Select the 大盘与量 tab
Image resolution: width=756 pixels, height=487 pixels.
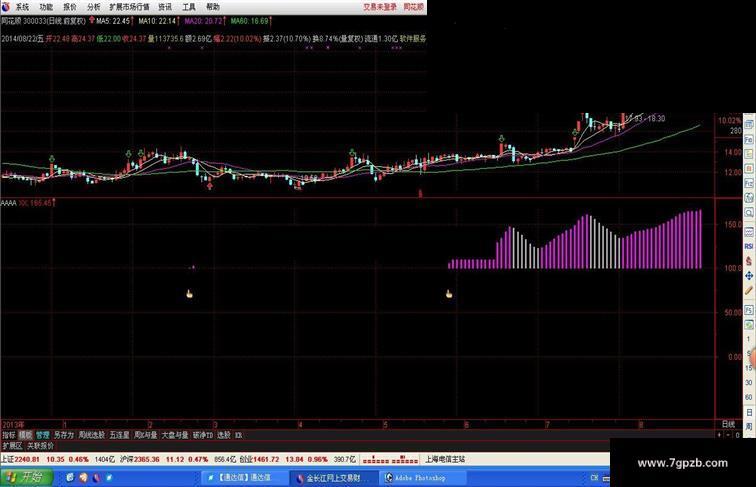tap(175, 435)
